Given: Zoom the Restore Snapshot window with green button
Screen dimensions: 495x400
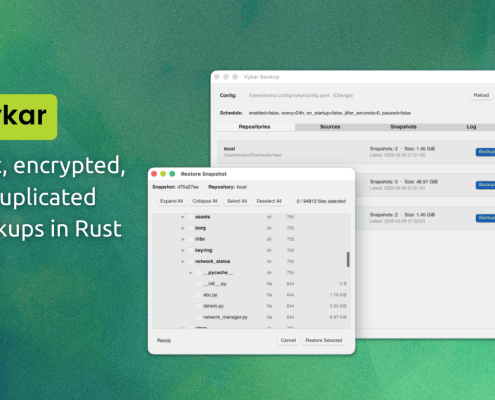Looking at the screenshot, I should [x=172, y=174].
